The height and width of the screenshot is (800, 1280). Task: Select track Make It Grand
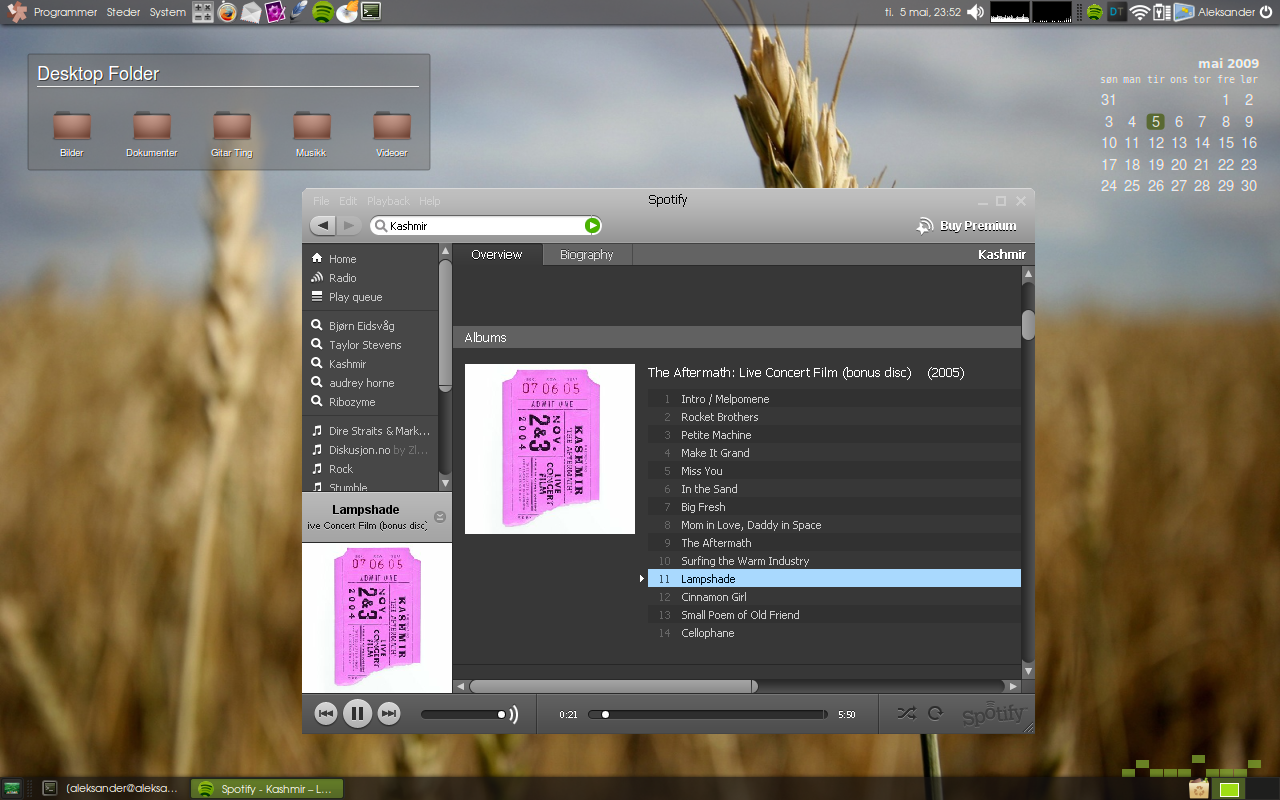(x=834, y=453)
